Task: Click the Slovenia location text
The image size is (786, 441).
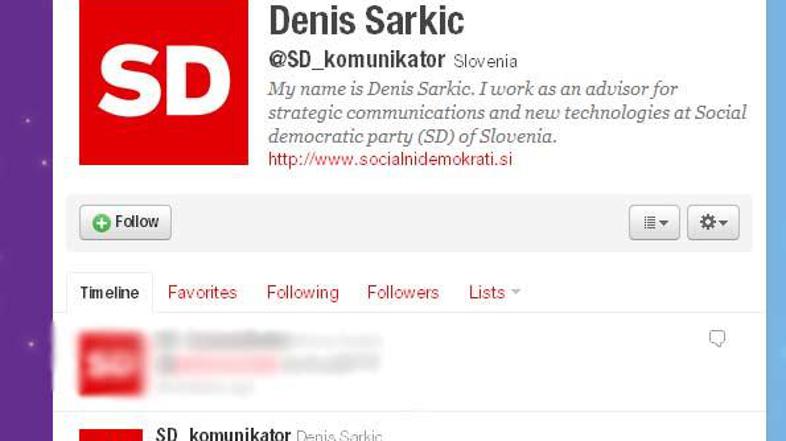Action: point(485,61)
